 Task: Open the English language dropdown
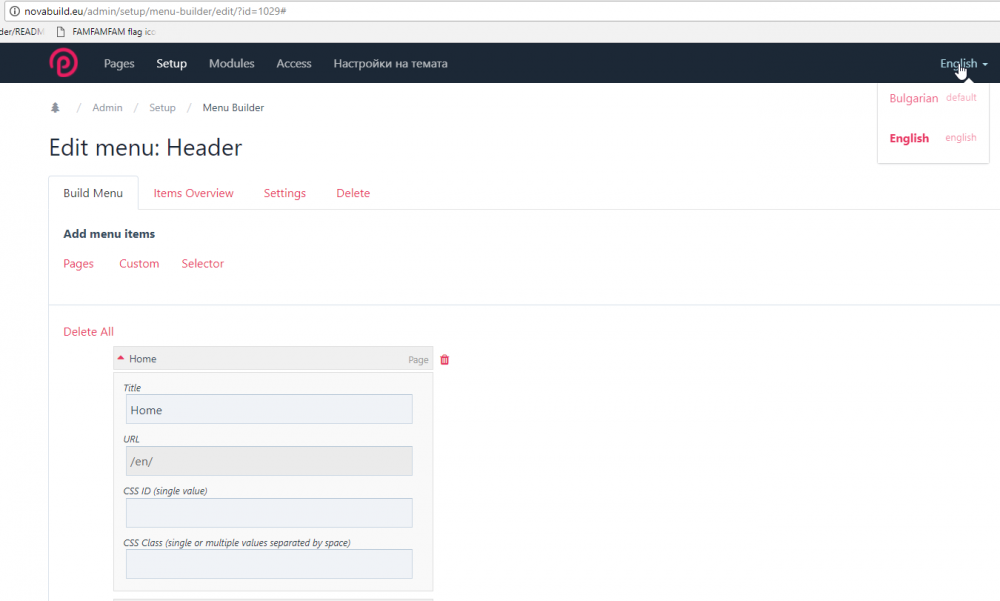click(957, 63)
